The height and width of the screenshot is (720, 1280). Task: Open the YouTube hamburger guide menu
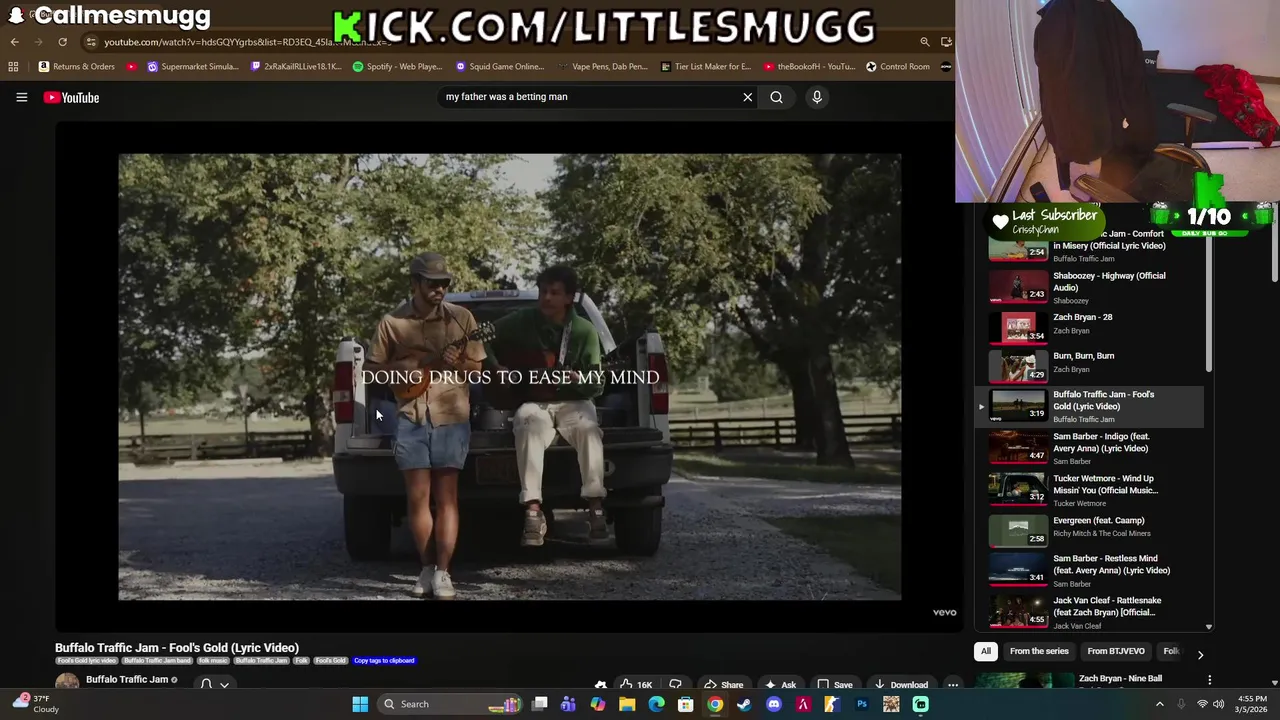(x=21, y=97)
